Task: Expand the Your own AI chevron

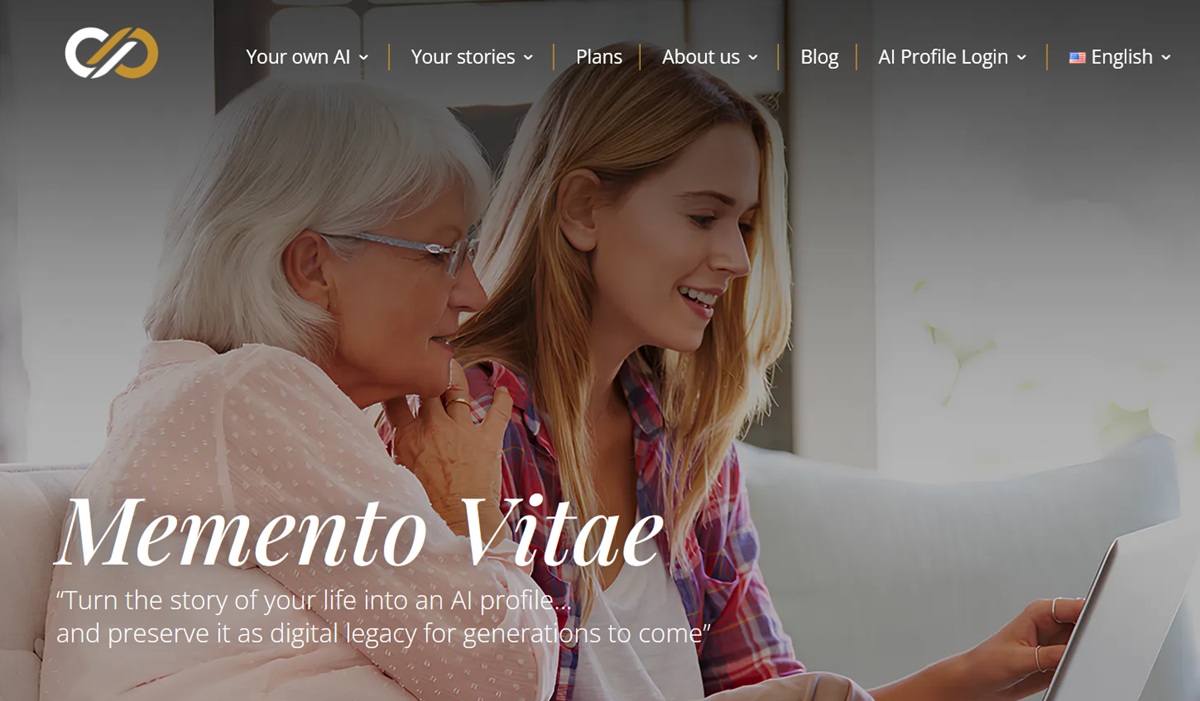Action: point(363,58)
